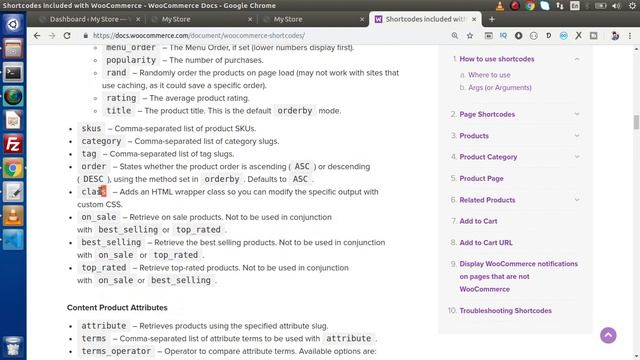Select the Shortcodes included tab

424,19
